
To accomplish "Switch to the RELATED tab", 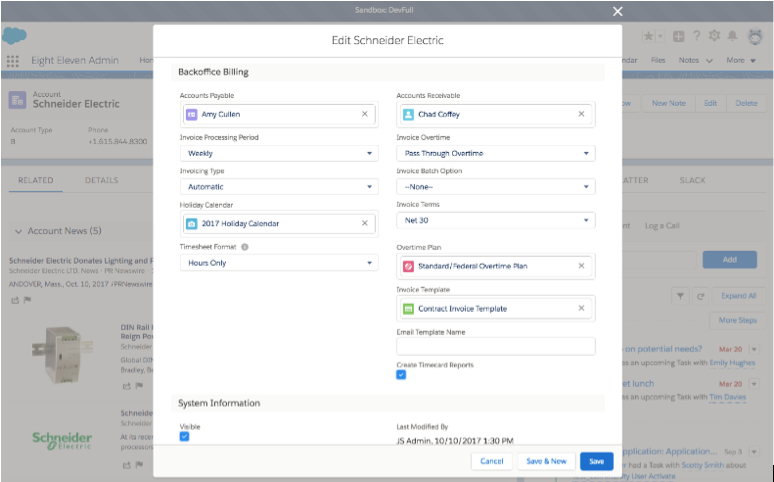I will tap(36, 180).
